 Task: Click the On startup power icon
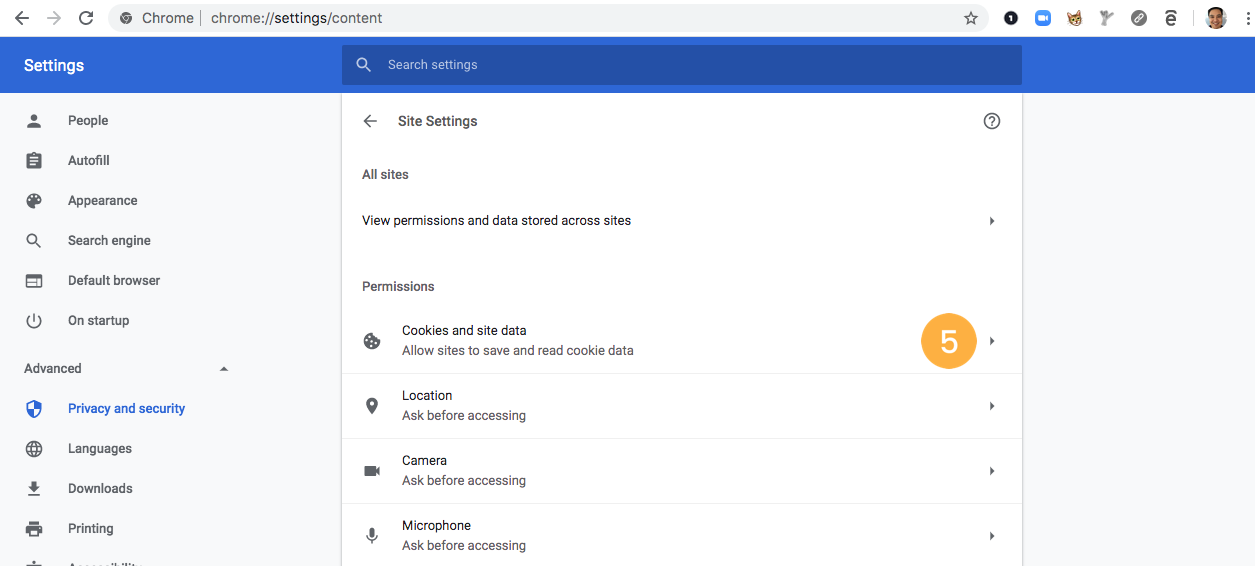click(34, 320)
